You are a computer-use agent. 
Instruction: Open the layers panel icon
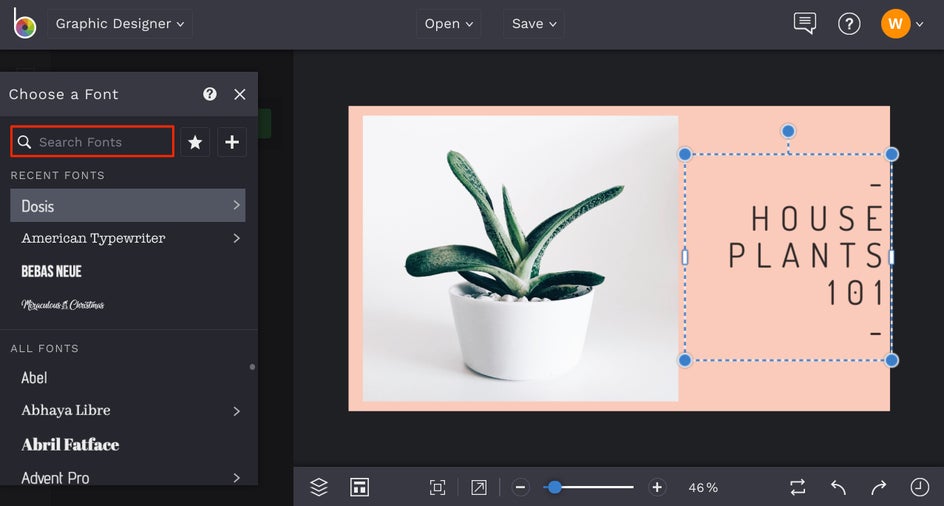pos(319,487)
